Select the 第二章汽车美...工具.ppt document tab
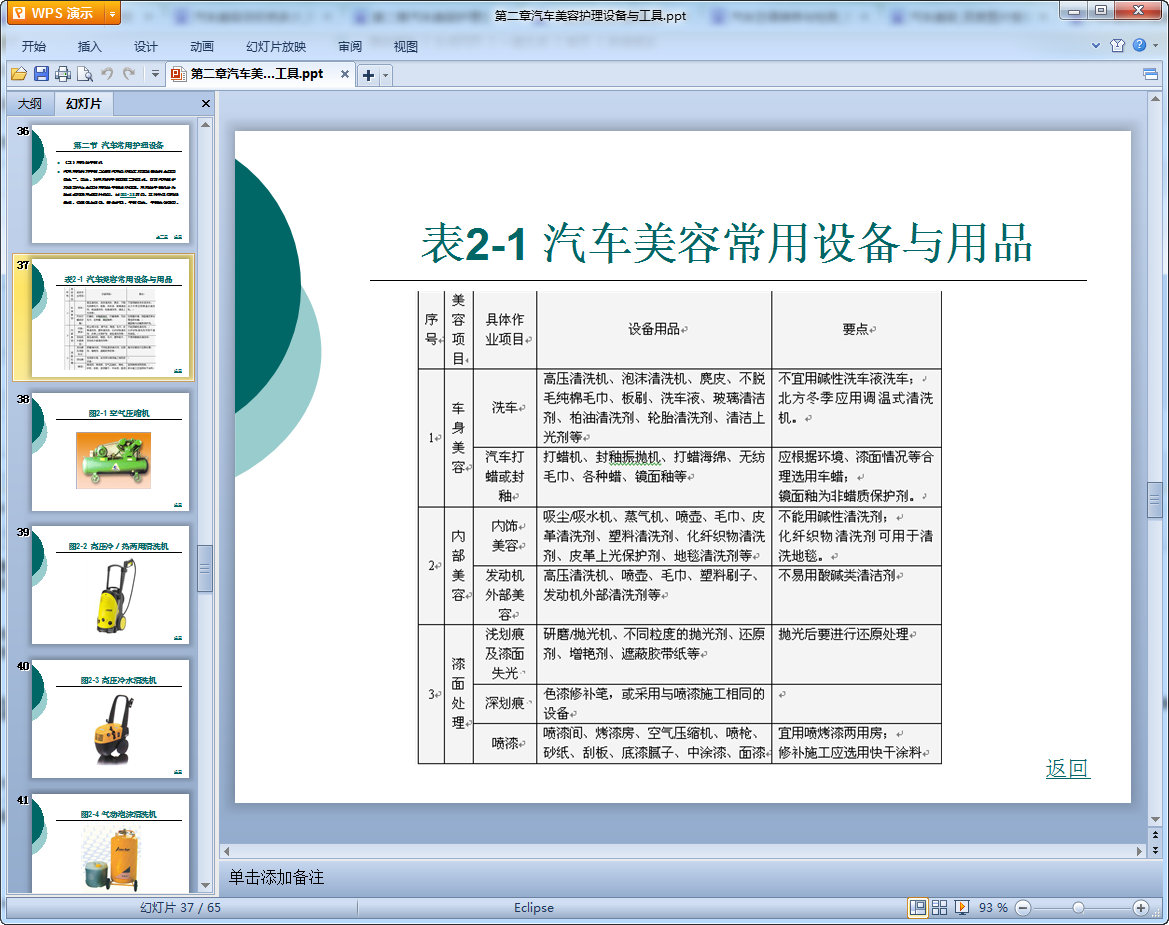1169x925 pixels. [x=256, y=74]
